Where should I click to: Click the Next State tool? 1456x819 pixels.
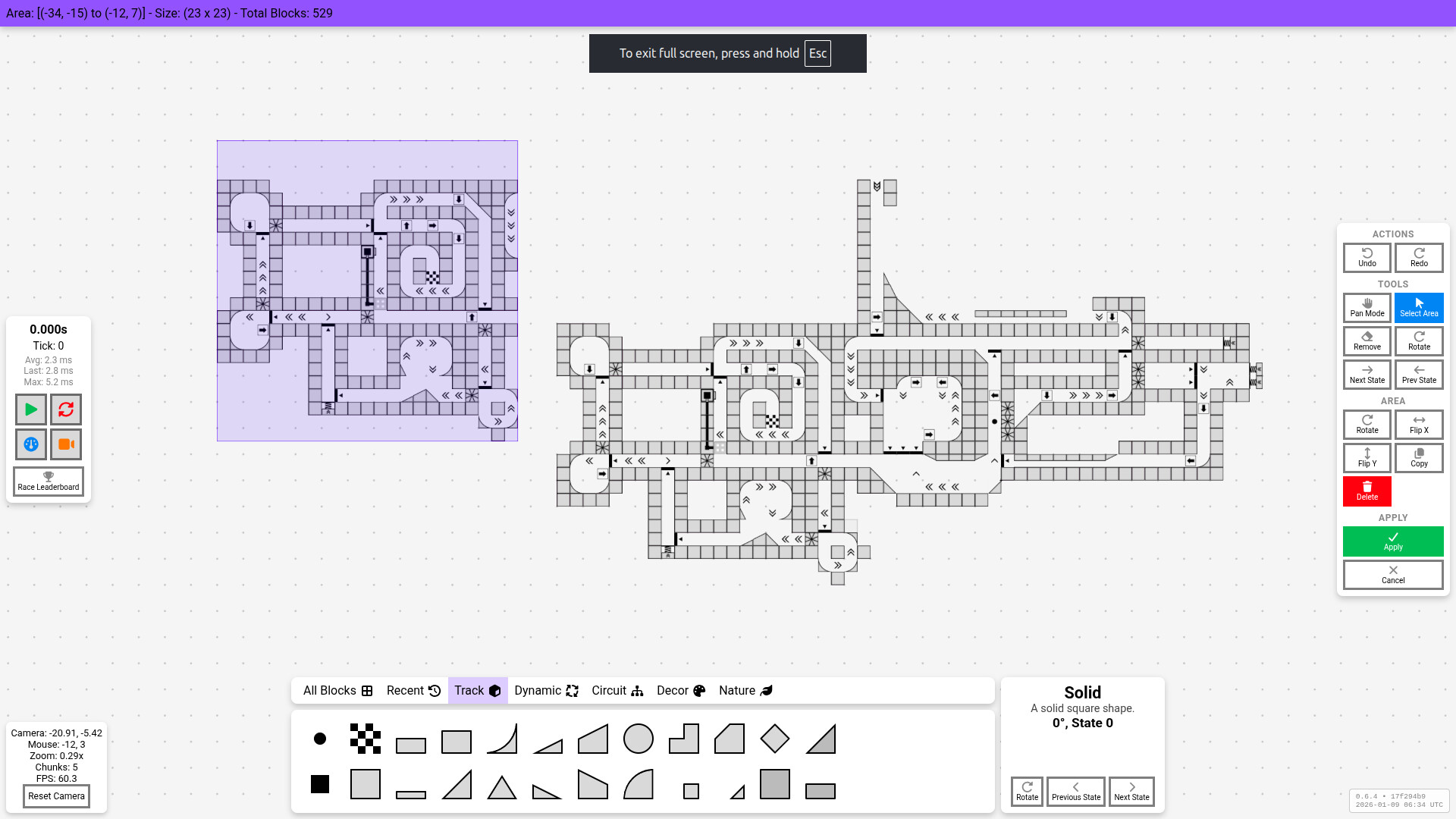click(1367, 375)
